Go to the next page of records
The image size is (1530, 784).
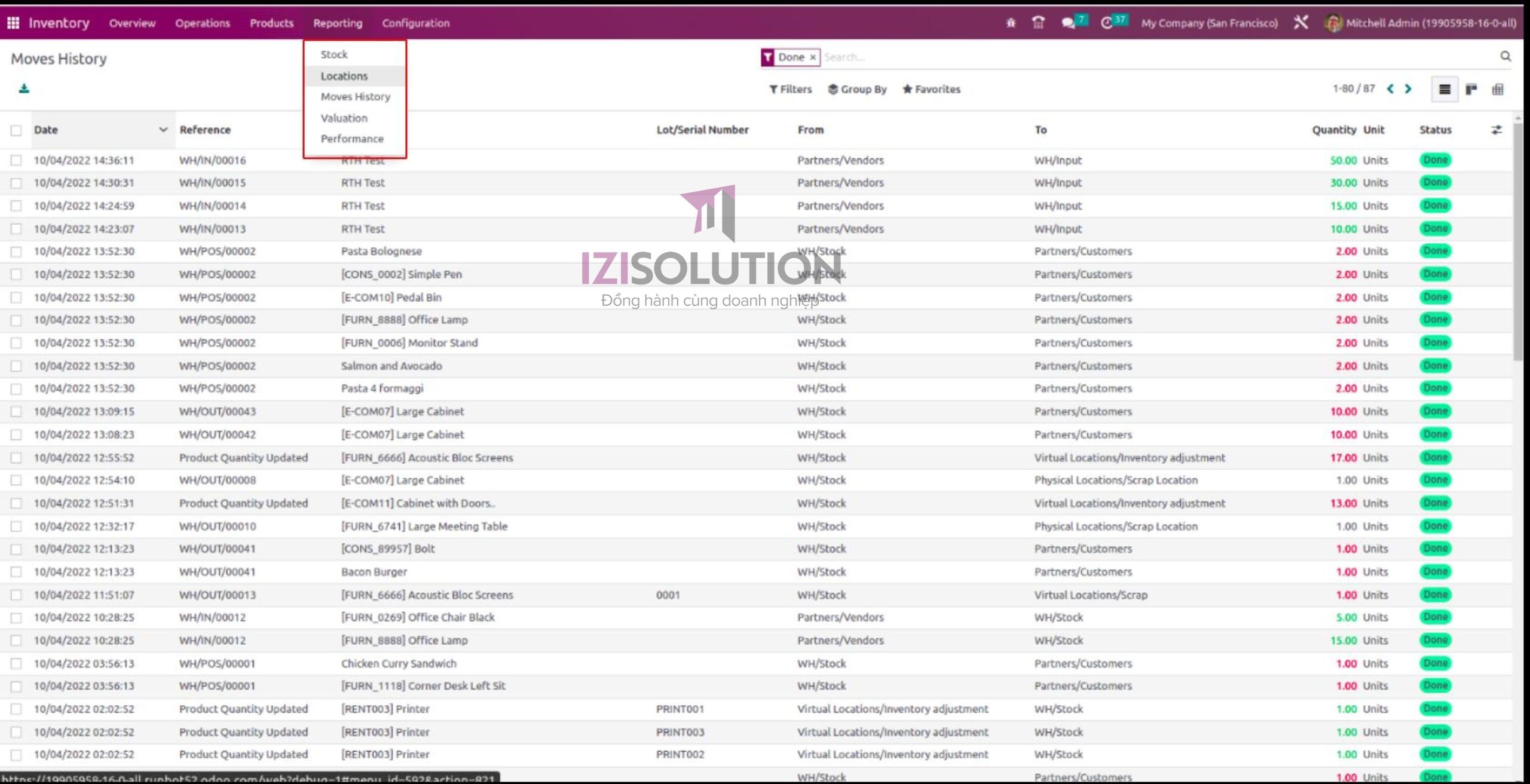pos(1408,88)
